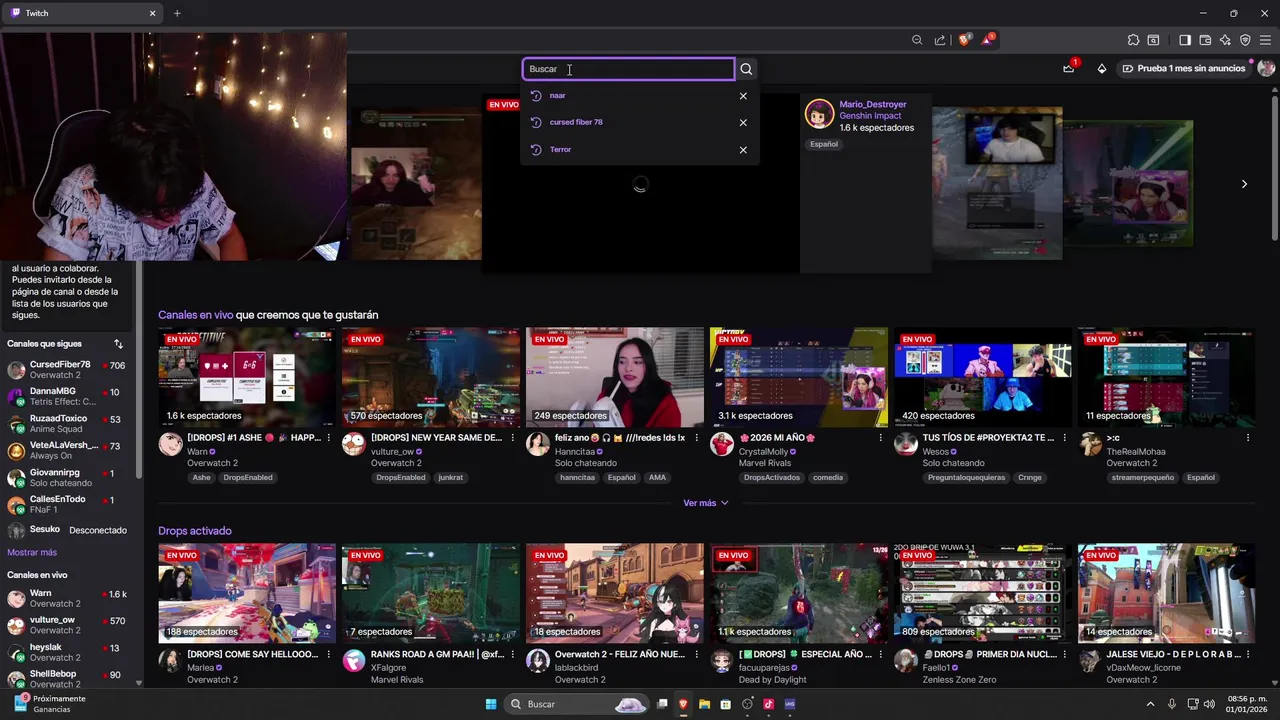Show hidden system tray icons

tap(1150, 704)
